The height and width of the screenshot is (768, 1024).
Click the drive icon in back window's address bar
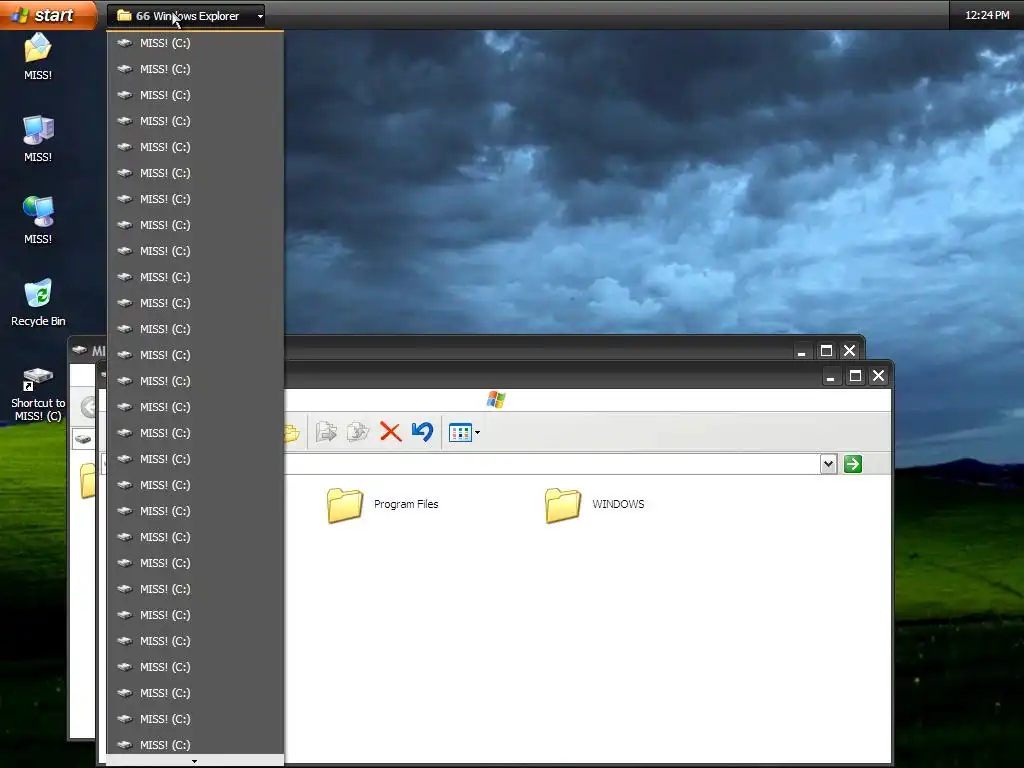tap(83, 438)
